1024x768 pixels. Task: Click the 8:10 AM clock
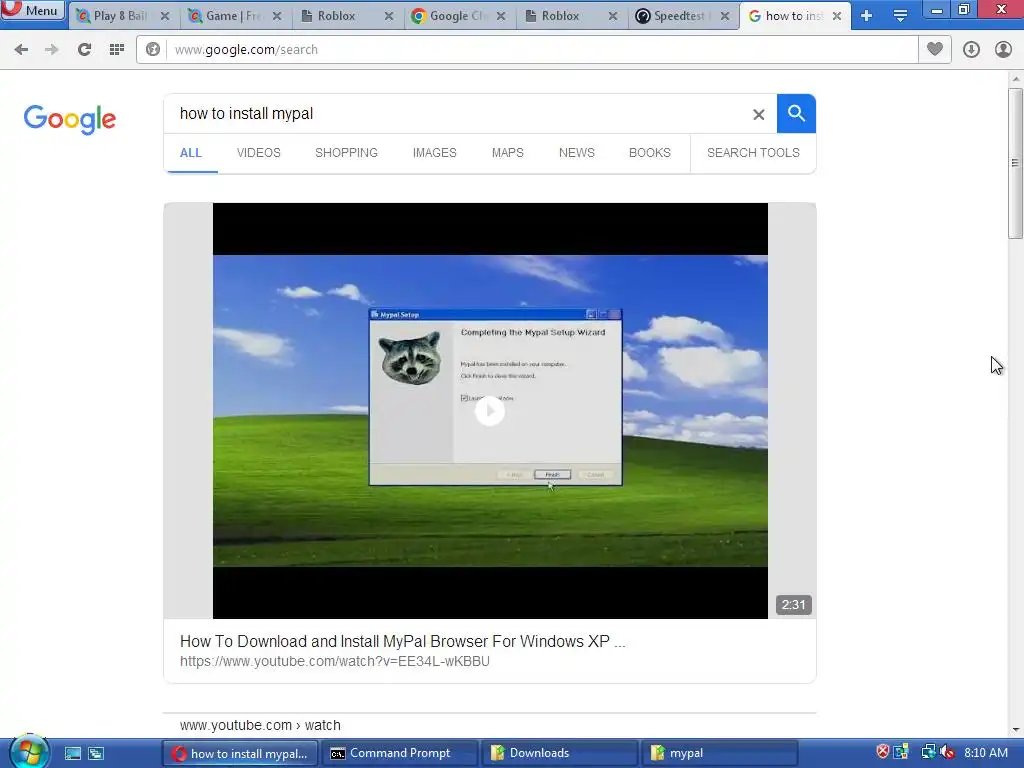tap(985, 753)
